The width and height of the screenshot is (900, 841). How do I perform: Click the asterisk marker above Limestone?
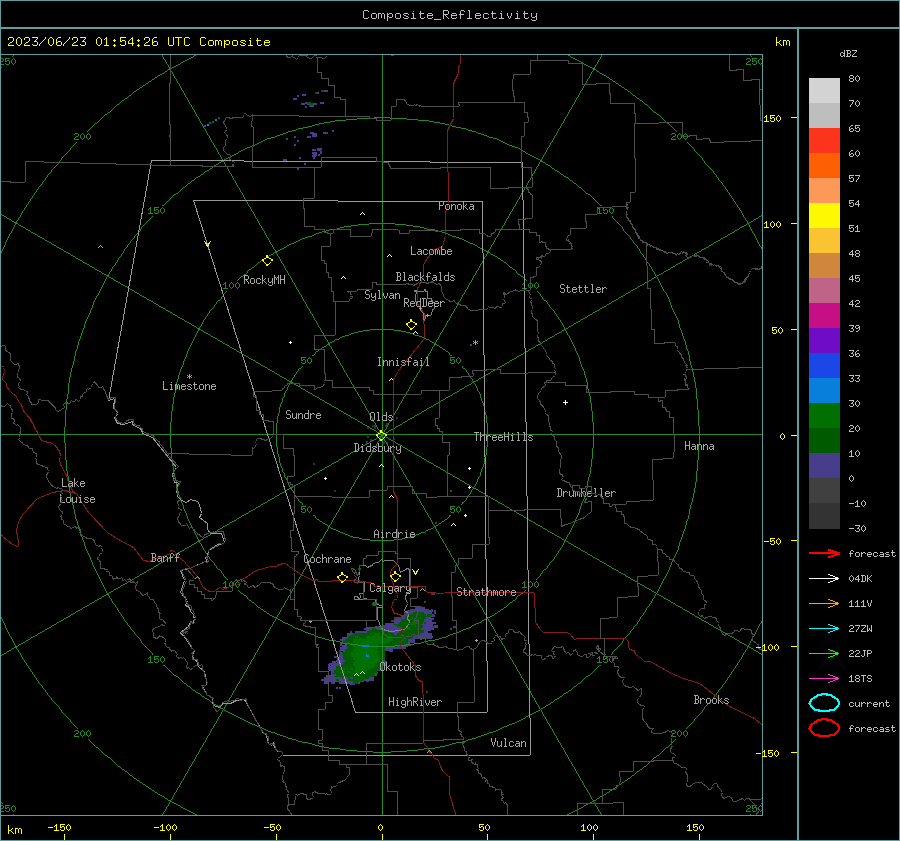[189, 377]
